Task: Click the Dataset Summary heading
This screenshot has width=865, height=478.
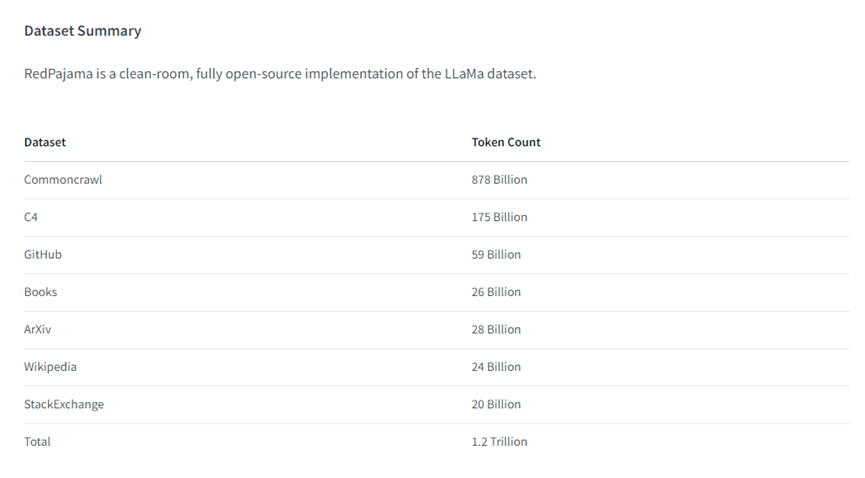Action: pyautogui.click(x=83, y=31)
